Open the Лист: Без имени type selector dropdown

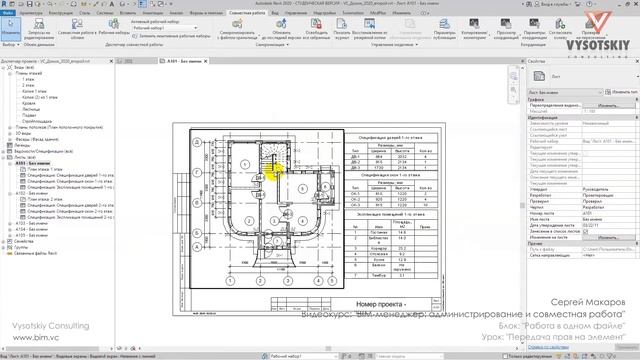[565, 92]
